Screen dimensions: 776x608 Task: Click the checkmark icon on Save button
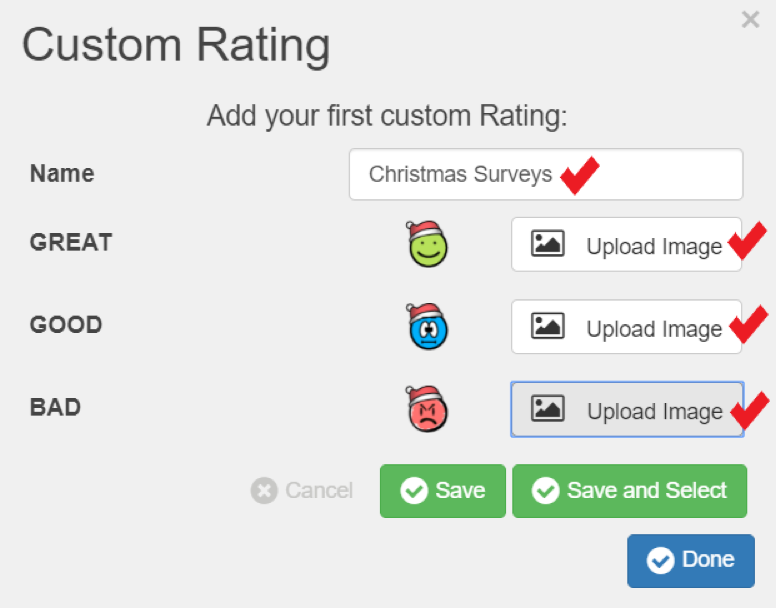[x=414, y=491]
